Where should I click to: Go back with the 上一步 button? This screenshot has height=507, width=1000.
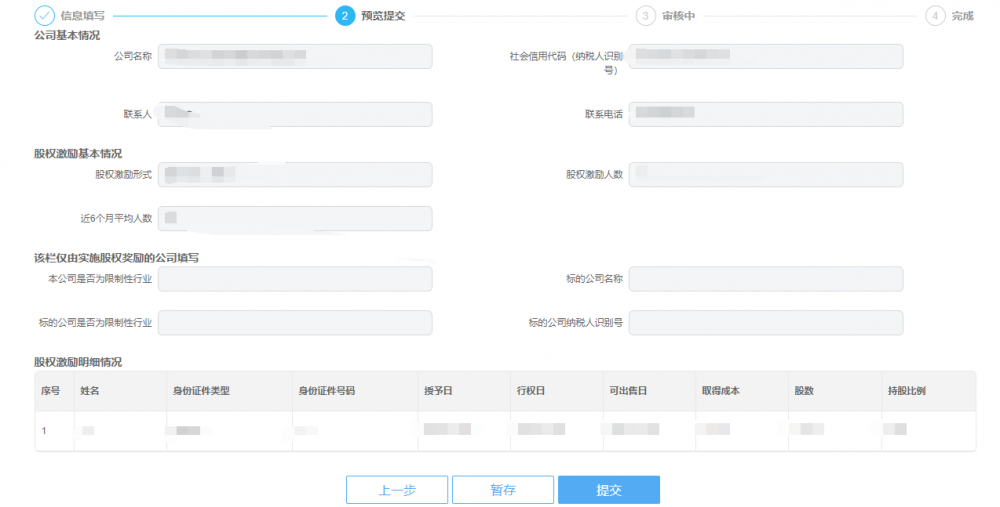[397, 490]
